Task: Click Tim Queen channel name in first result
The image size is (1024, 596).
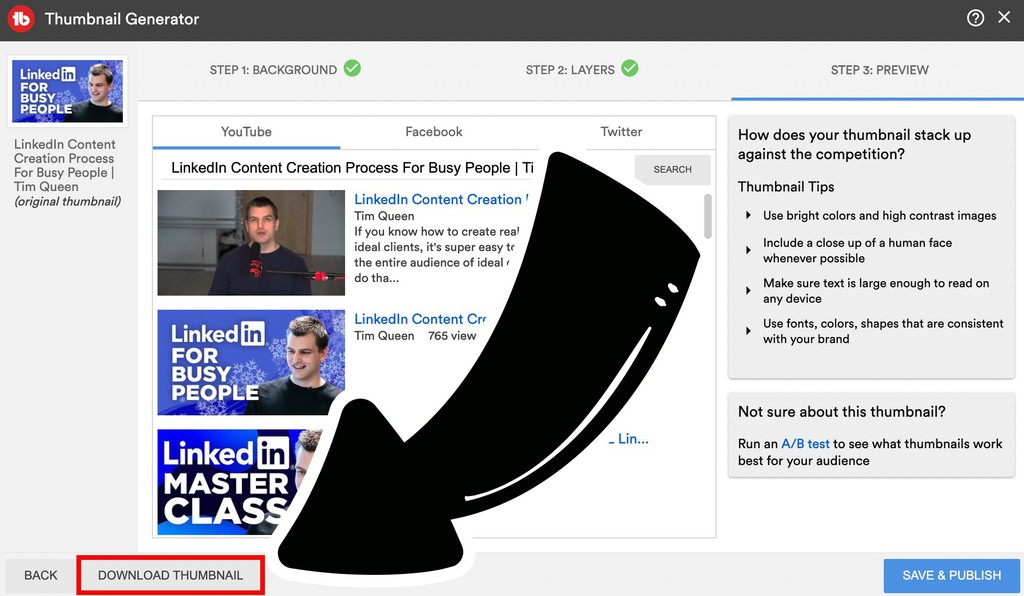Action: [384, 216]
